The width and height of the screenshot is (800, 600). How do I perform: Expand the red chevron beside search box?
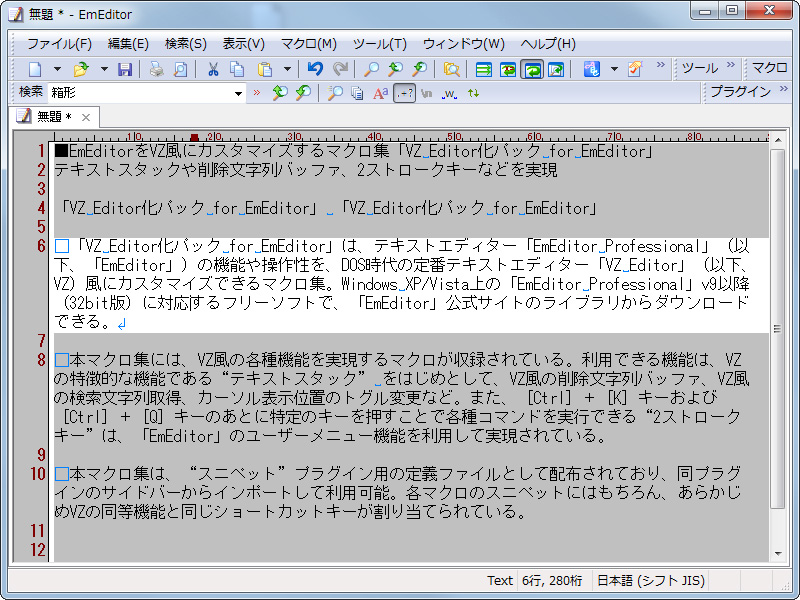tap(257, 92)
